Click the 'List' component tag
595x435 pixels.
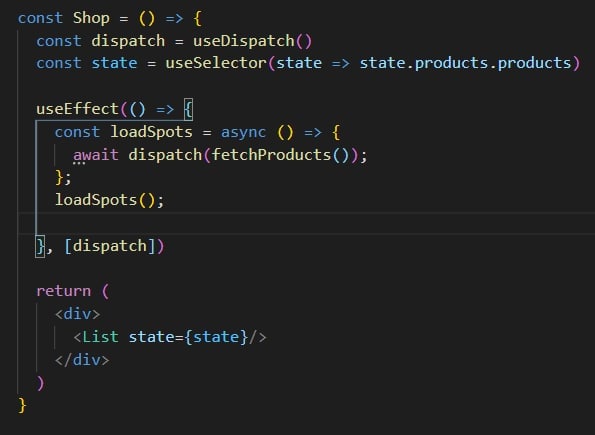click(100, 337)
